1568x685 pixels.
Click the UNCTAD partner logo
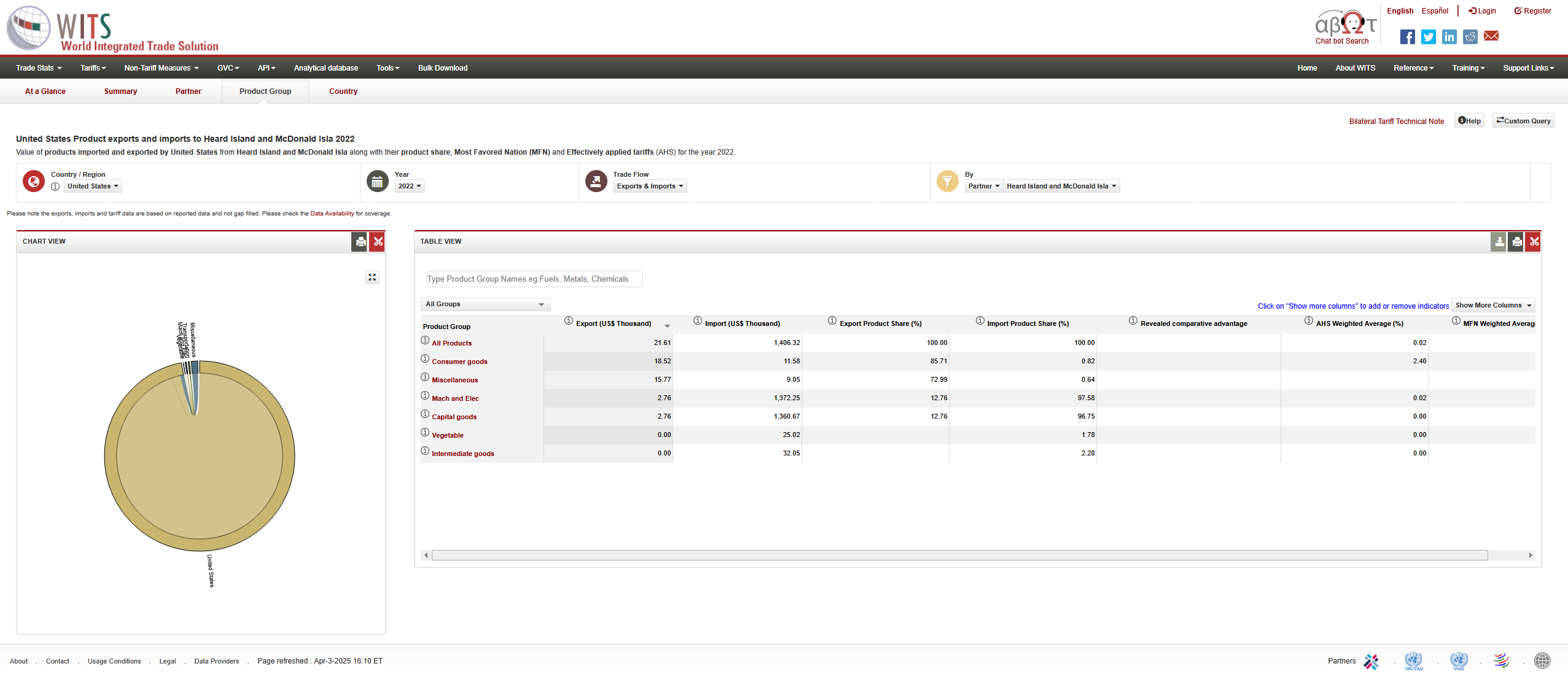click(x=1413, y=661)
